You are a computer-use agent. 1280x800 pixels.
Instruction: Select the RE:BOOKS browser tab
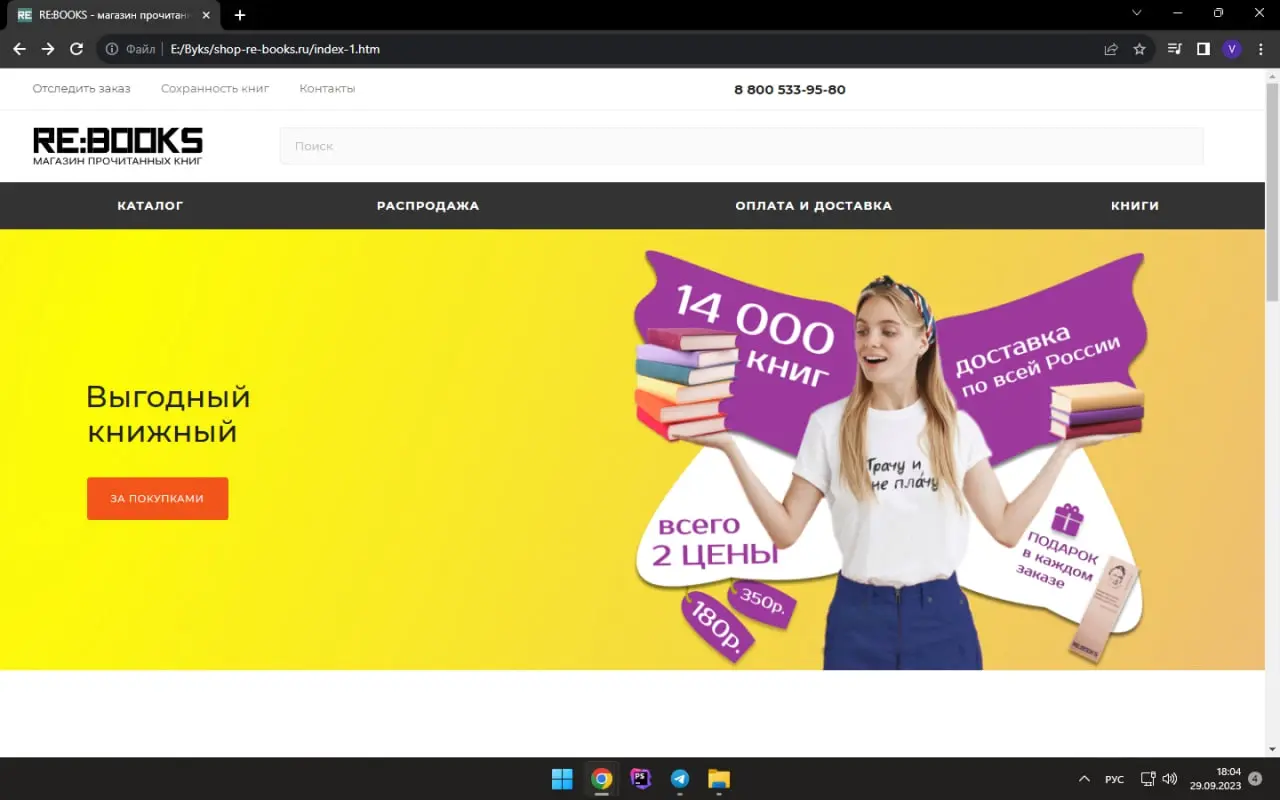(115, 15)
